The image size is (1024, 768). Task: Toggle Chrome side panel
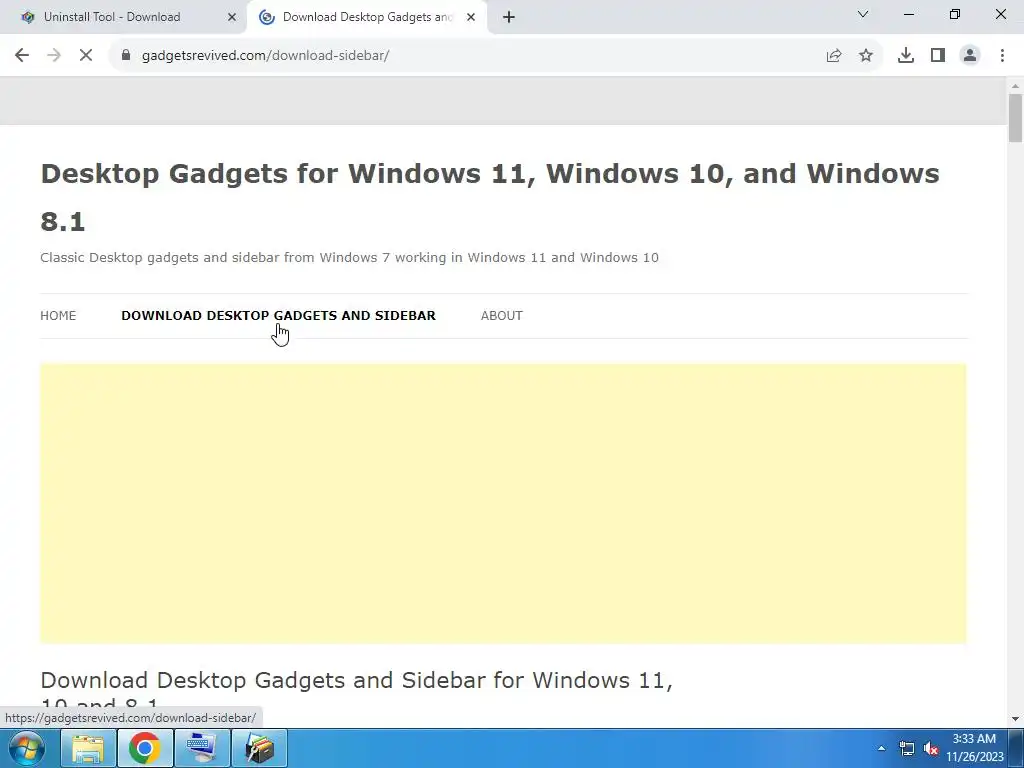tap(938, 56)
